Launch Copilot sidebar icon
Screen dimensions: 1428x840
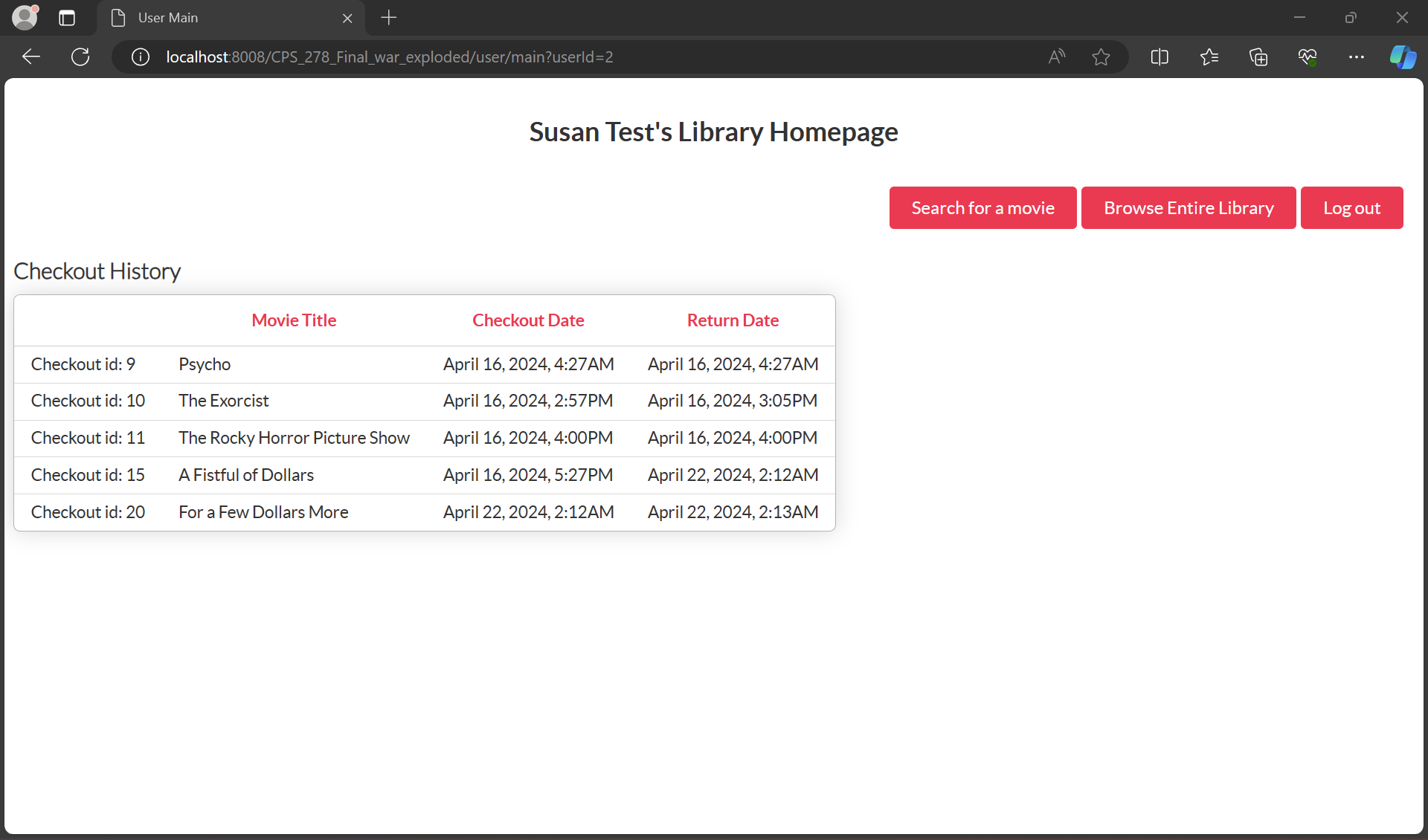(1403, 57)
